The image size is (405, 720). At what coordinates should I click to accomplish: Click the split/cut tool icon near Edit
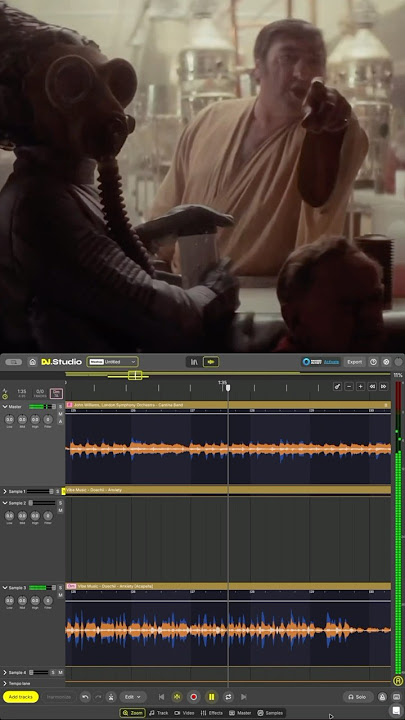[x=111, y=697]
